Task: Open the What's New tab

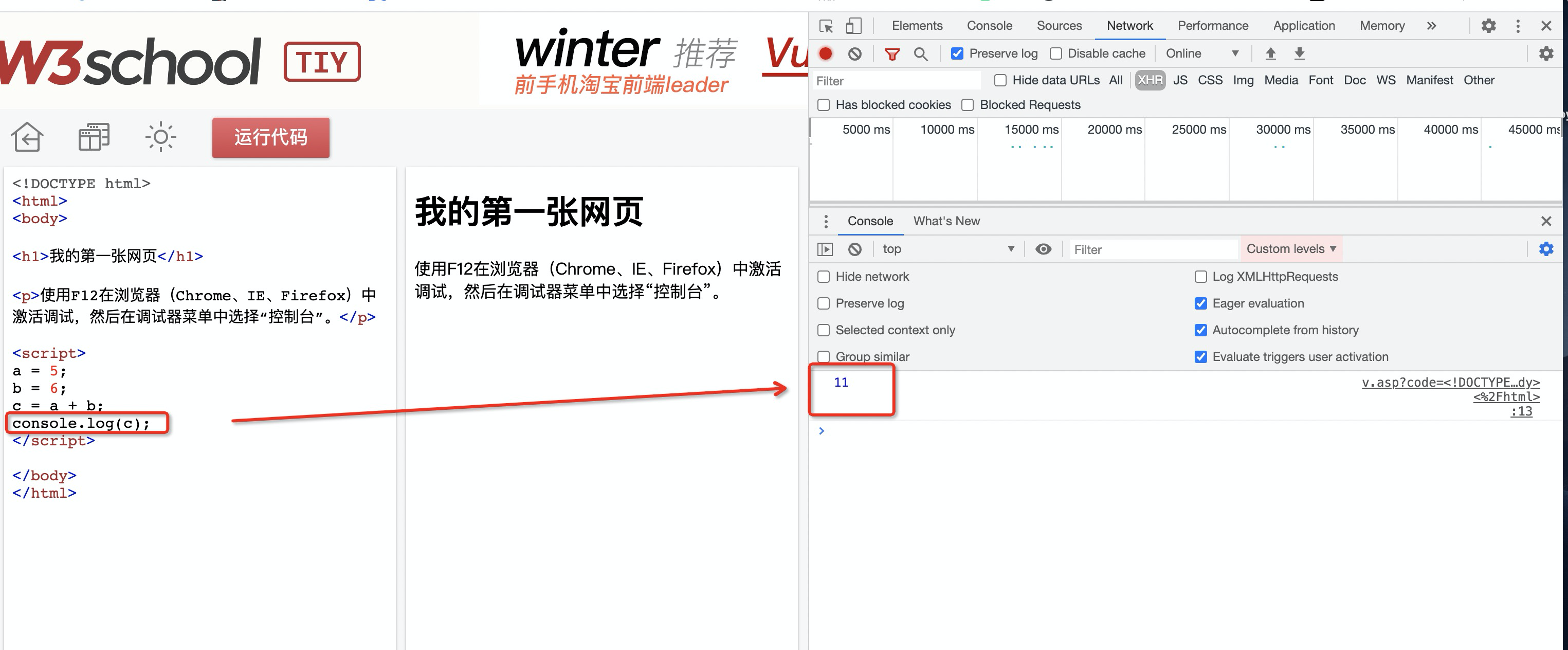Action: (946, 221)
